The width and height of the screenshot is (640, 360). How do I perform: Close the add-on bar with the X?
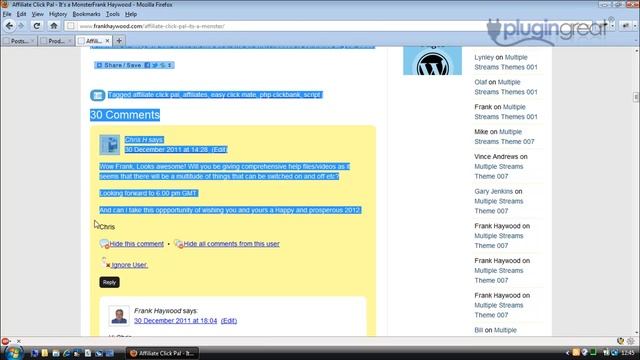click(x=18, y=341)
